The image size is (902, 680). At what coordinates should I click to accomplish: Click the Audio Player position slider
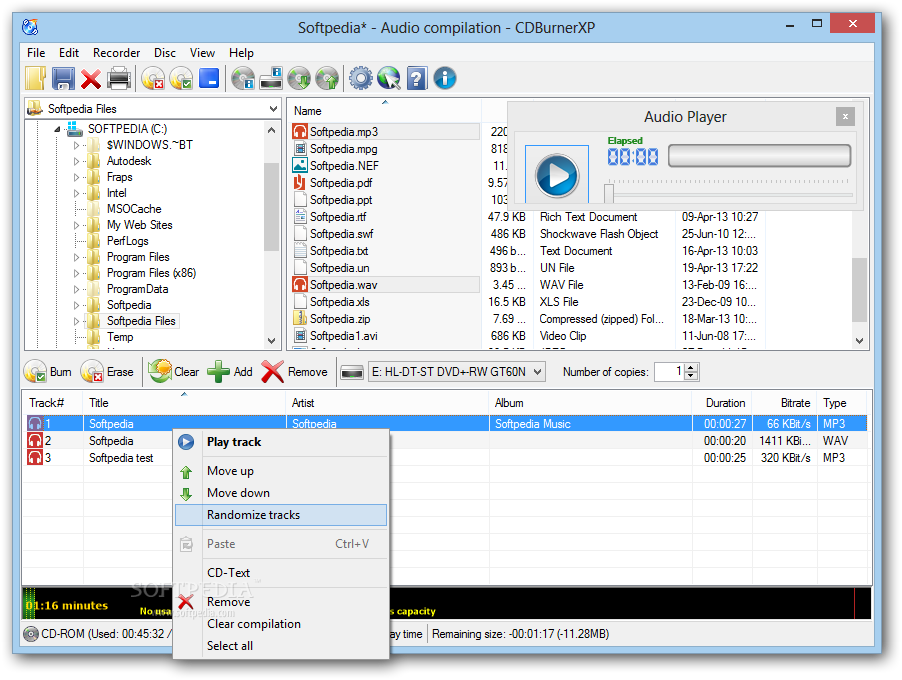[x=609, y=193]
